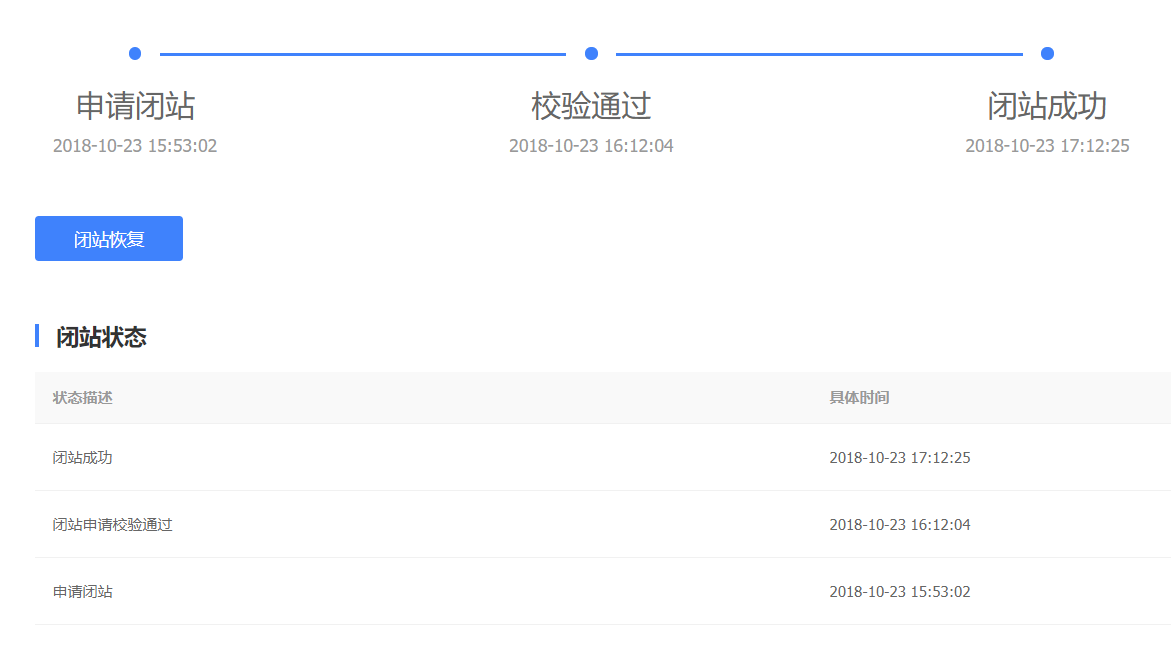Click table time 2018-10-23 16:12:04
The height and width of the screenshot is (648, 1171).
(x=900, y=525)
